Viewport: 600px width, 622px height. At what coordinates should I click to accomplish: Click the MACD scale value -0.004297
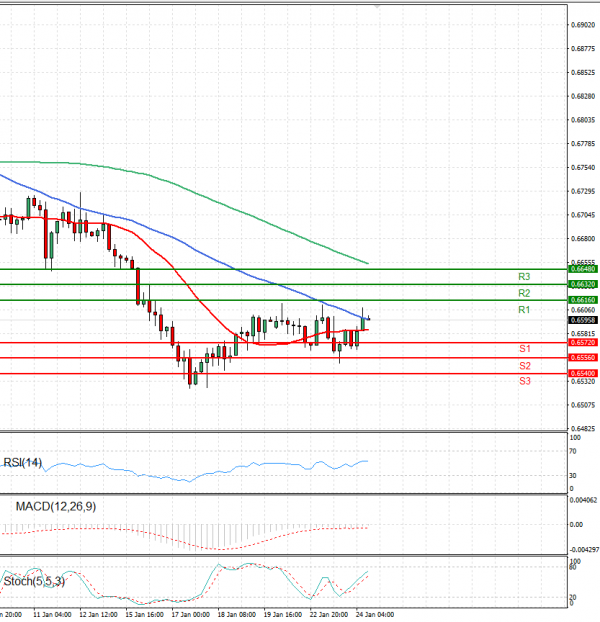tap(584, 549)
